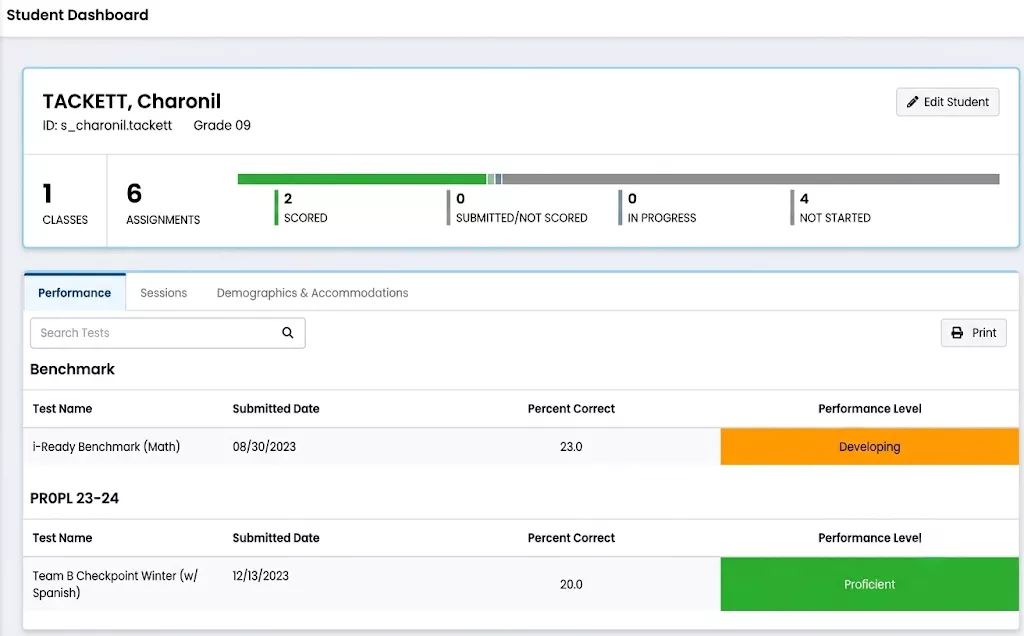
Task: Click Benchmark table Performance Level column header
Action: (x=869, y=409)
